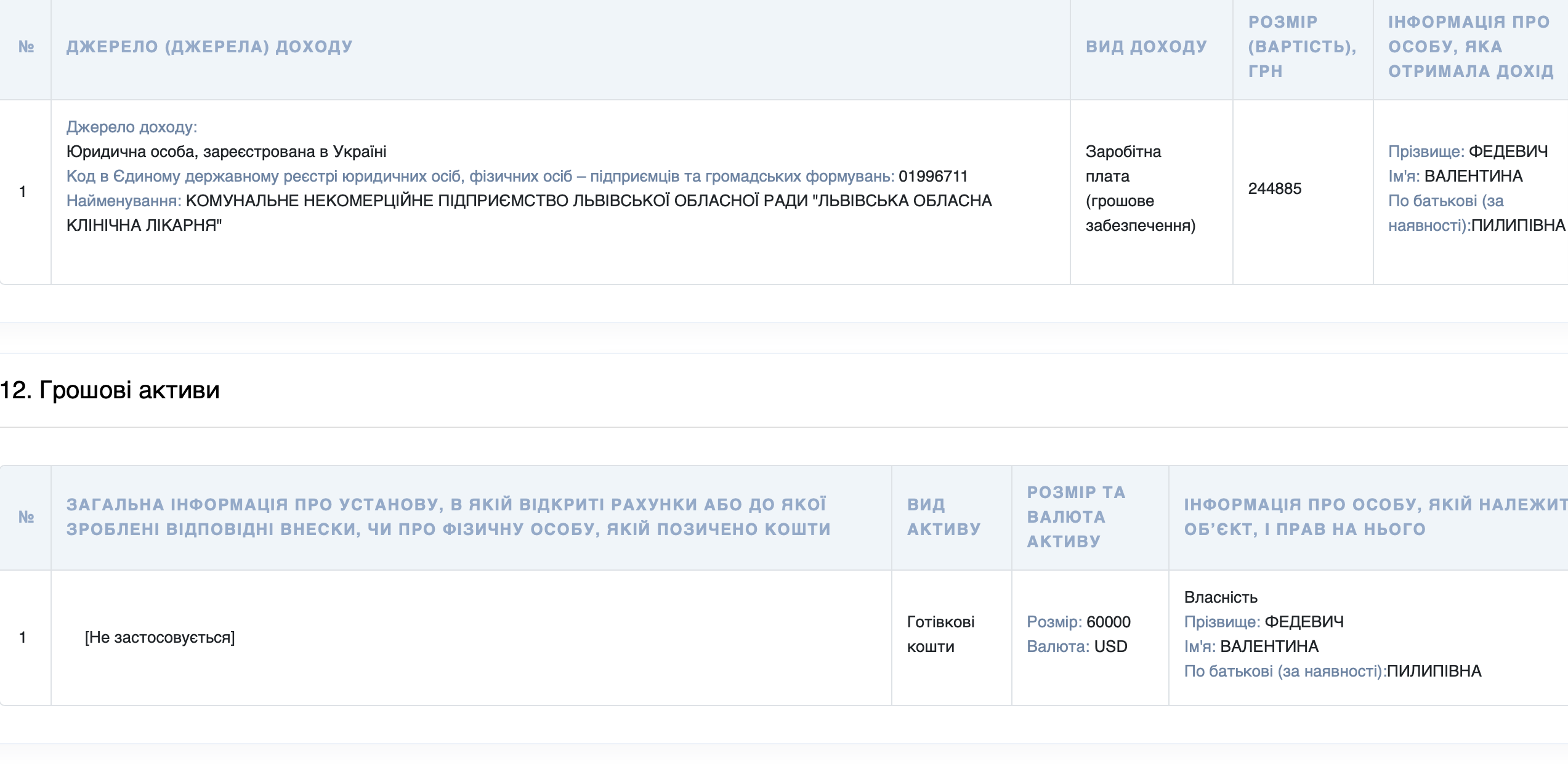Click the '[Не застосовується]' cell
1568x764 pixels.
point(160,637)
